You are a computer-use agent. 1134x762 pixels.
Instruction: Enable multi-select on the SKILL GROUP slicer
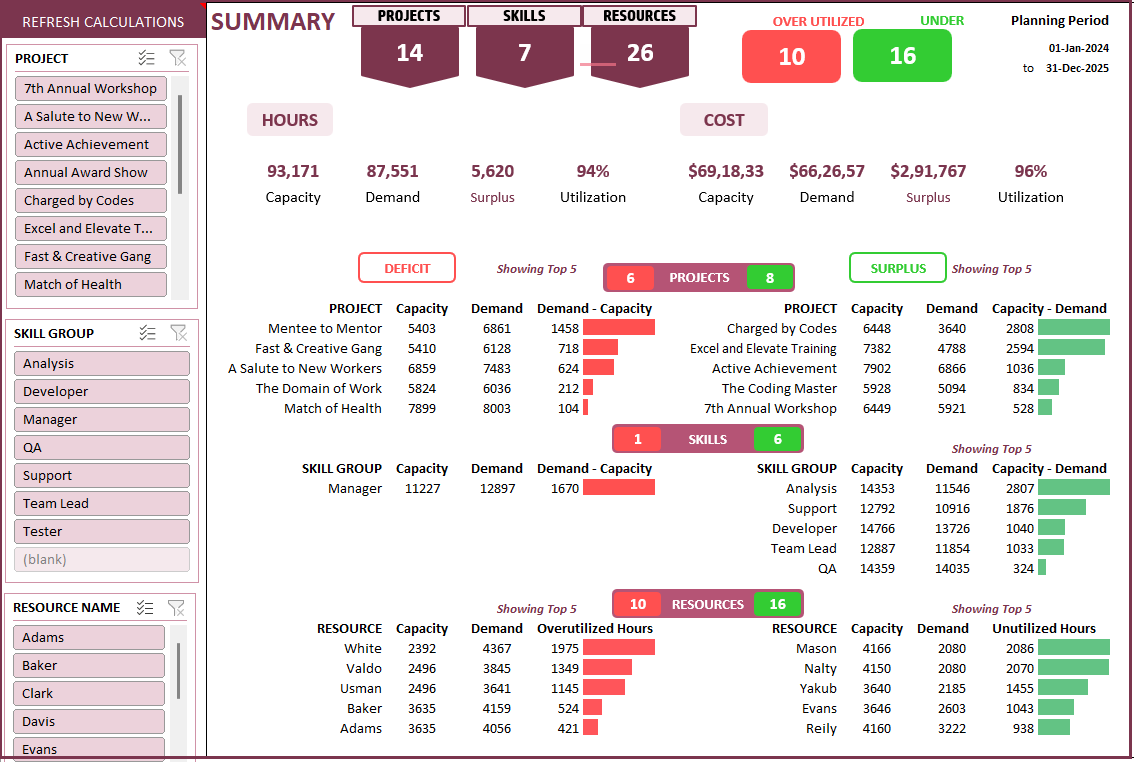[148, 333]
